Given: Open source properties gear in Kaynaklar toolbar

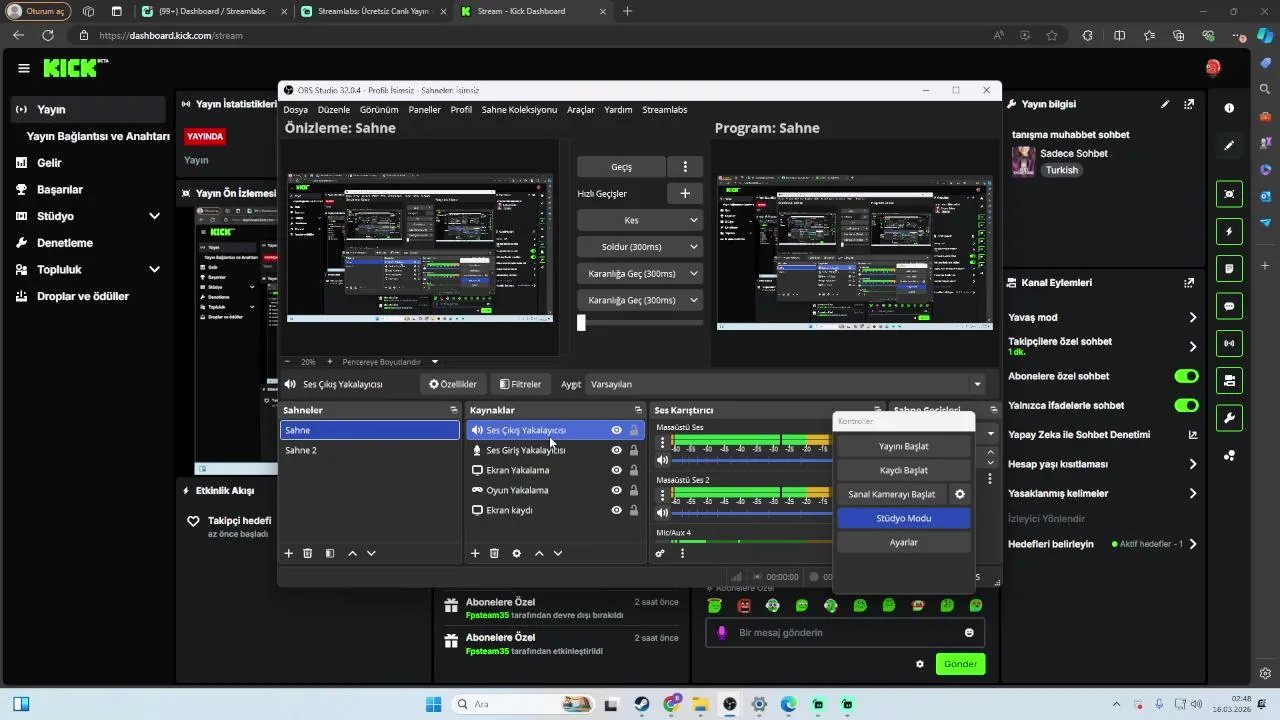Looking at the screenshot, I should coord(516,553).
